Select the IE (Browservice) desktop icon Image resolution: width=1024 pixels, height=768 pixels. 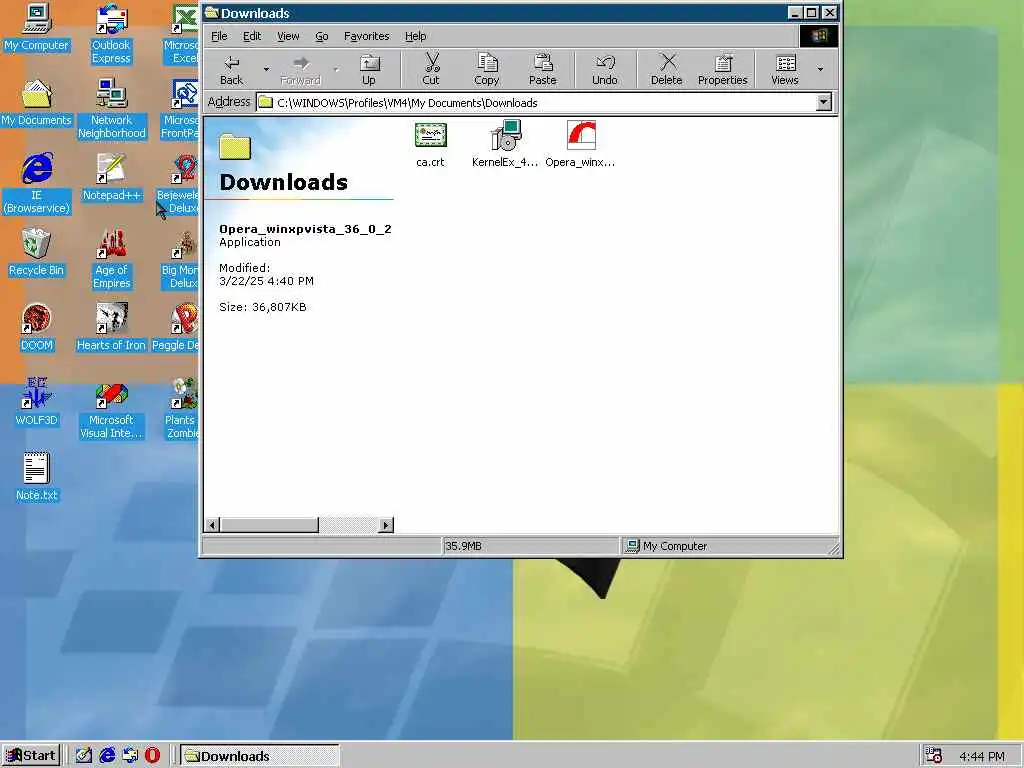[37, 184]
